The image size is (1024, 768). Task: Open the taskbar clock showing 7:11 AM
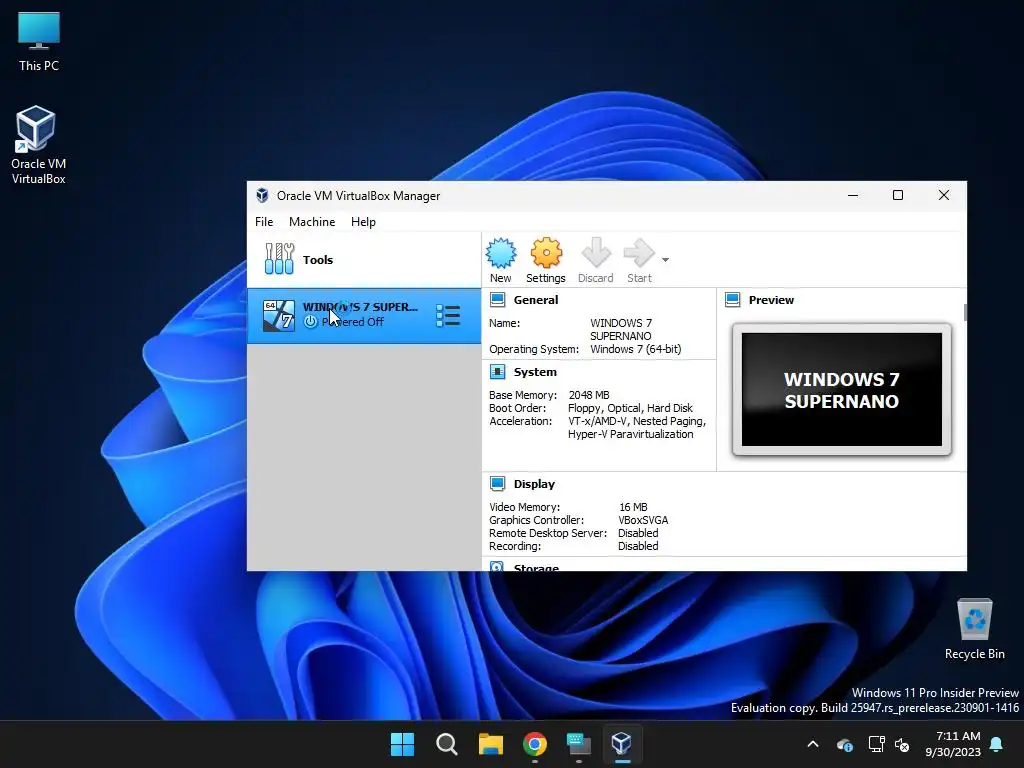click(x=953, y=744)
